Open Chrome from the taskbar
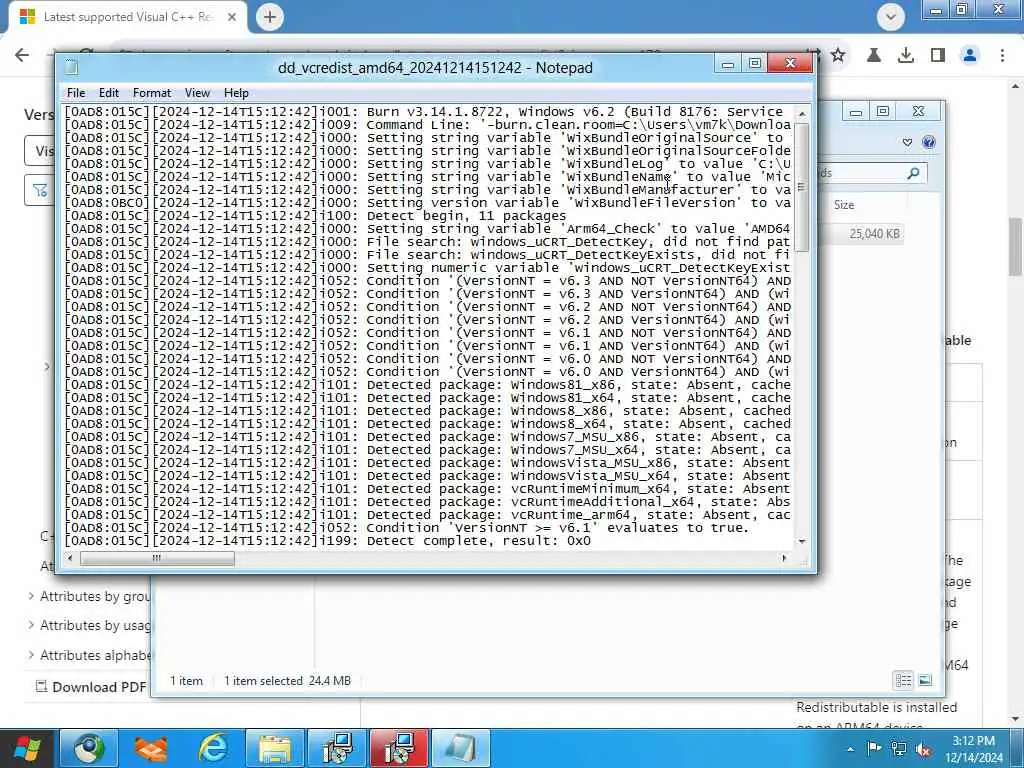This screenshot has height=768, width=1024. point(89,748)
